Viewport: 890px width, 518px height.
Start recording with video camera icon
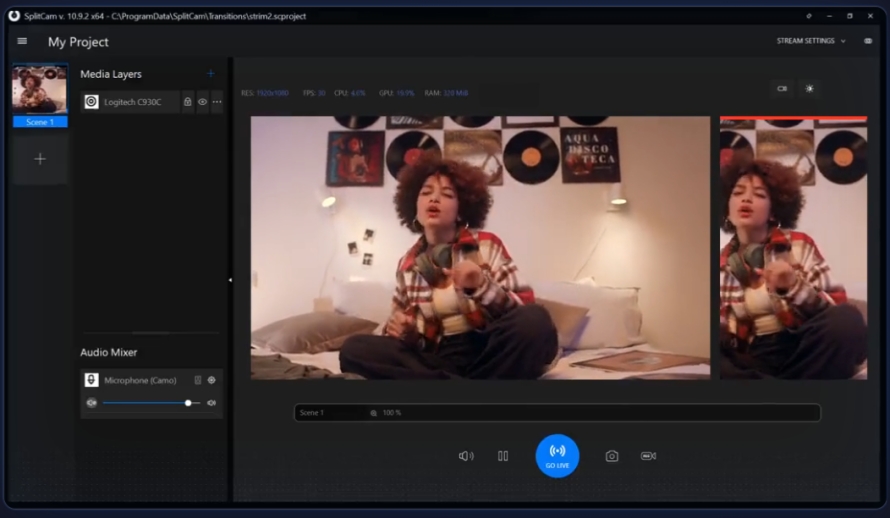click(x=648, y=456)
